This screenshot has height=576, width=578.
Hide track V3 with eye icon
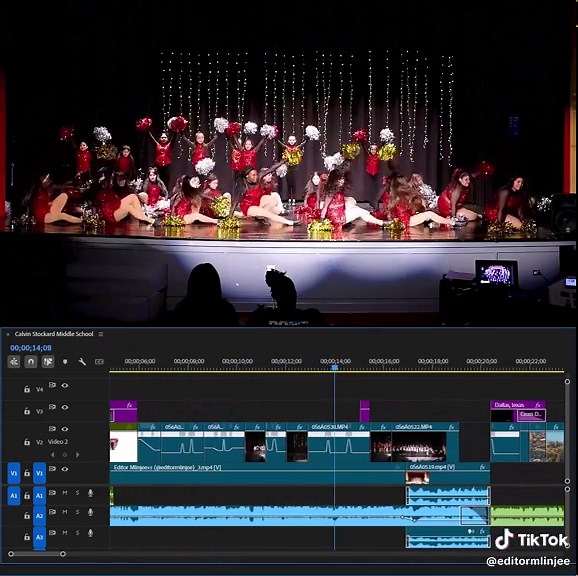[65, 407]
